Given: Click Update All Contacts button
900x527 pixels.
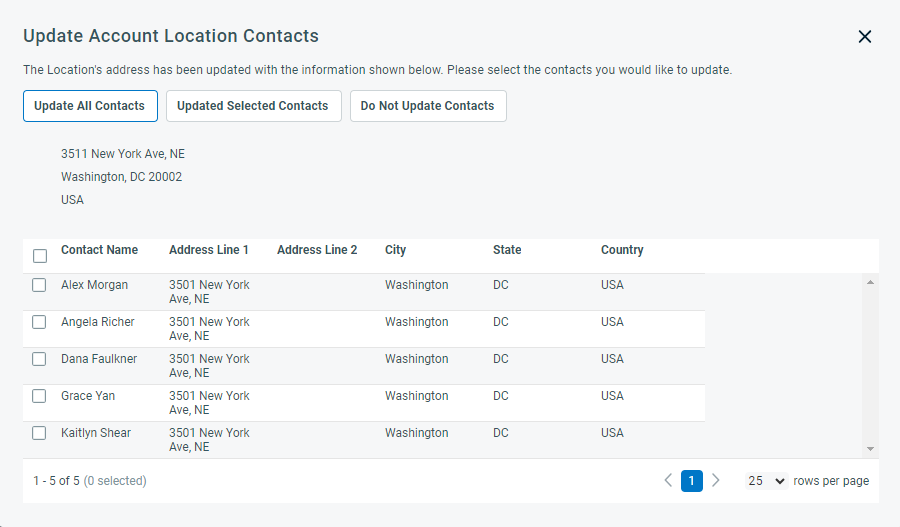Looking at the screenshot, I should tap(90, 106).
